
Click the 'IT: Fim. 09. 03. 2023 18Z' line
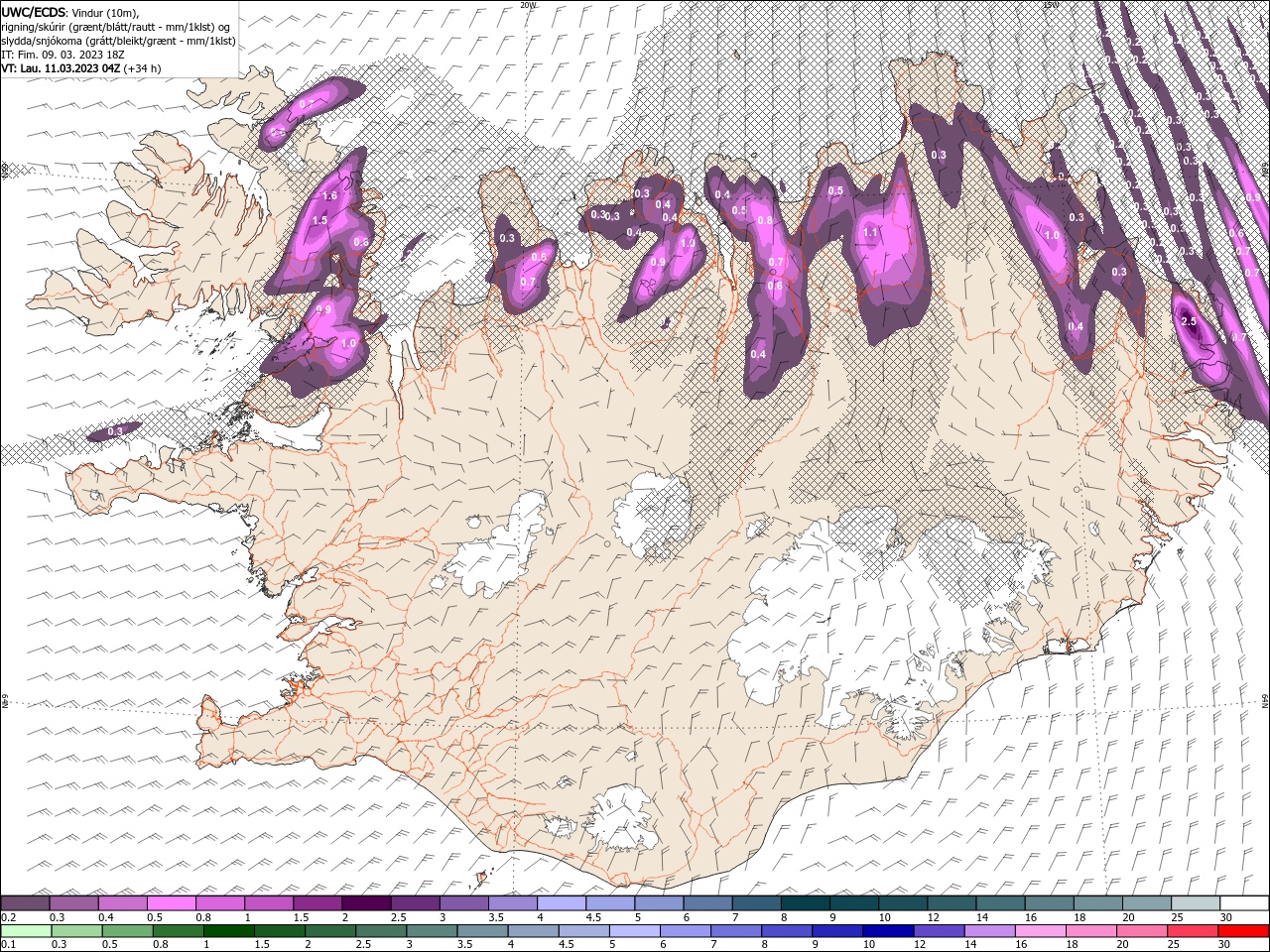coord(63,55)
